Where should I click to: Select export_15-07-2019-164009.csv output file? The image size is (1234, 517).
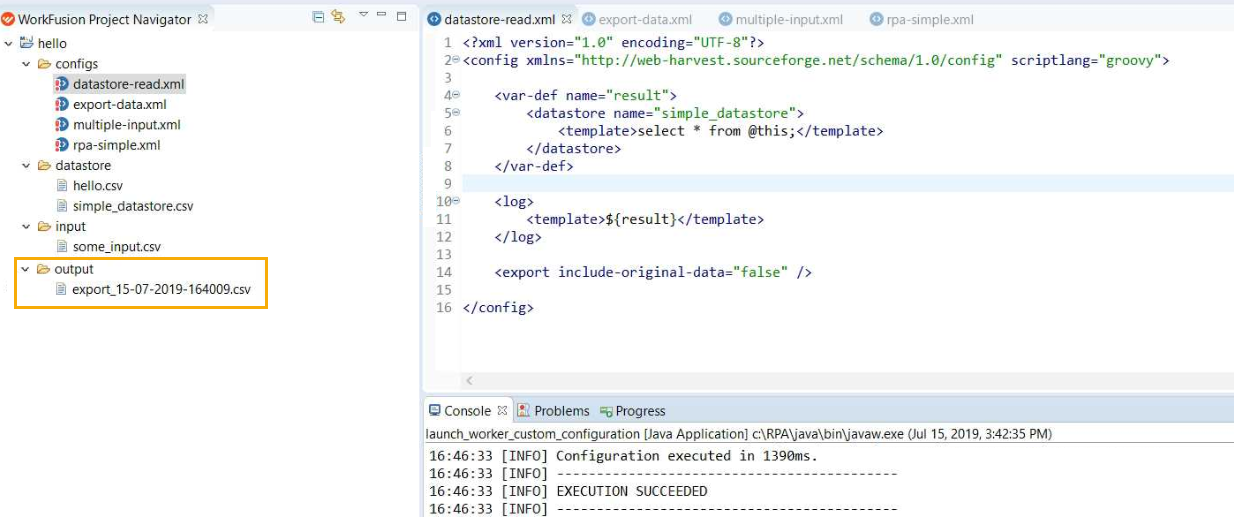pyautogui.click(x=162, y=289)
